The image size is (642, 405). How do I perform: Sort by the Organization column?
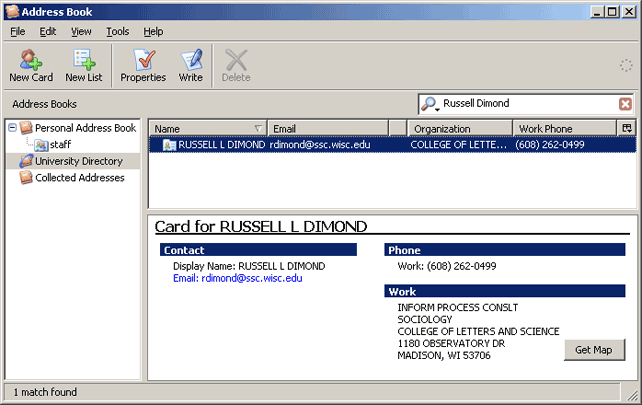460,129
